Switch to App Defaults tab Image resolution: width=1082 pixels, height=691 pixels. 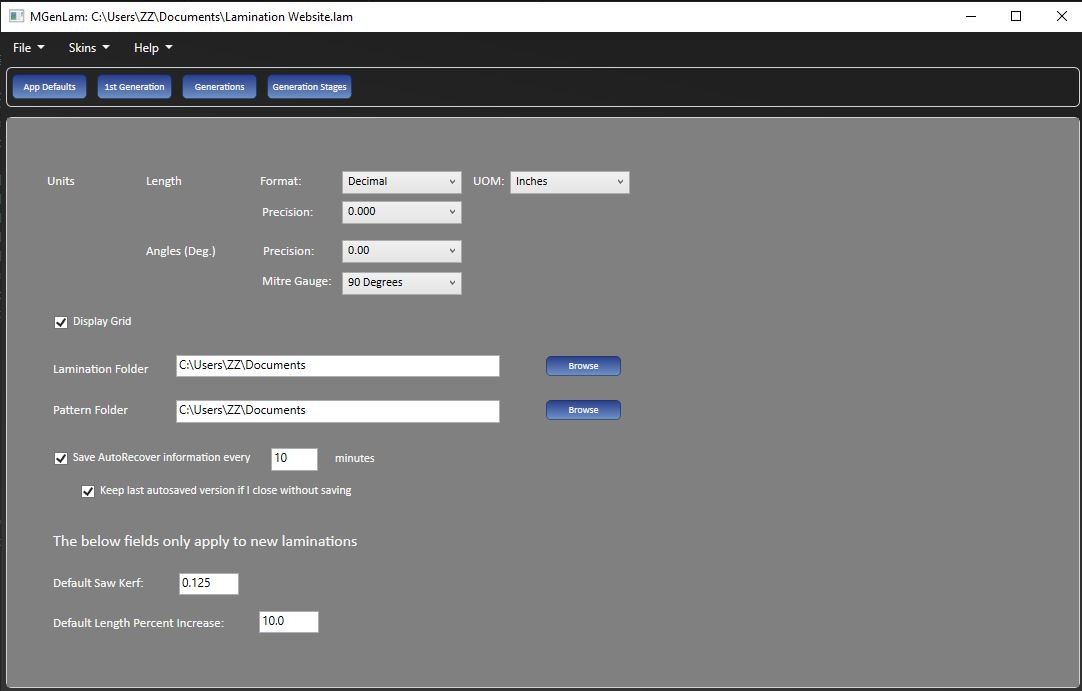coord(50,87)
